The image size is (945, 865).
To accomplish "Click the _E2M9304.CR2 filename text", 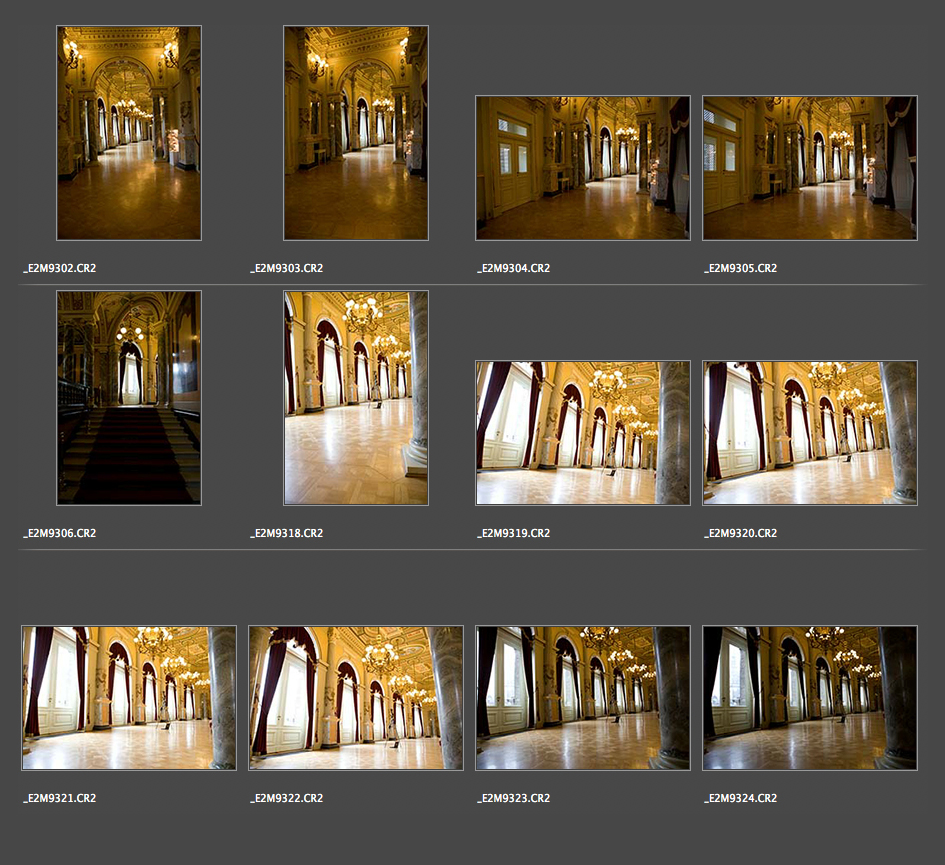I will 514,268.
